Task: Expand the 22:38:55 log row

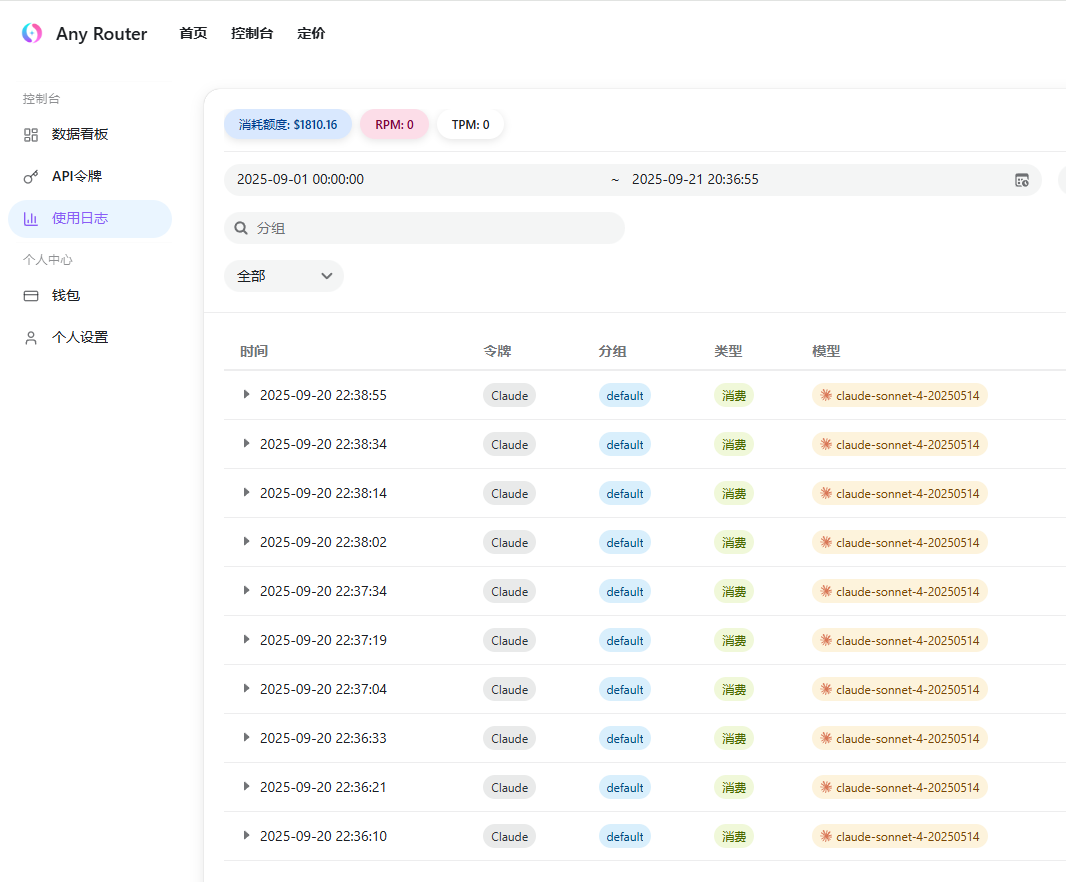Action: pyautogui.click(x=246, y=394)
